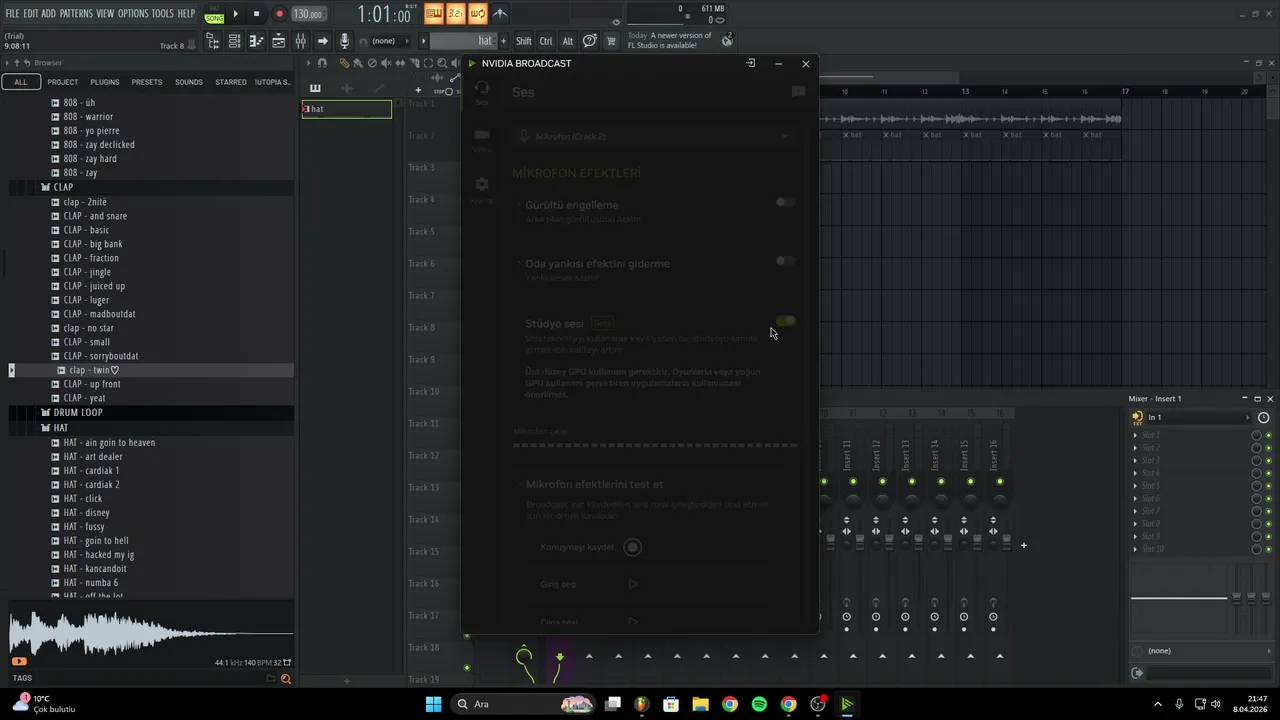Select the ALL browser tab

click(21, 82)
